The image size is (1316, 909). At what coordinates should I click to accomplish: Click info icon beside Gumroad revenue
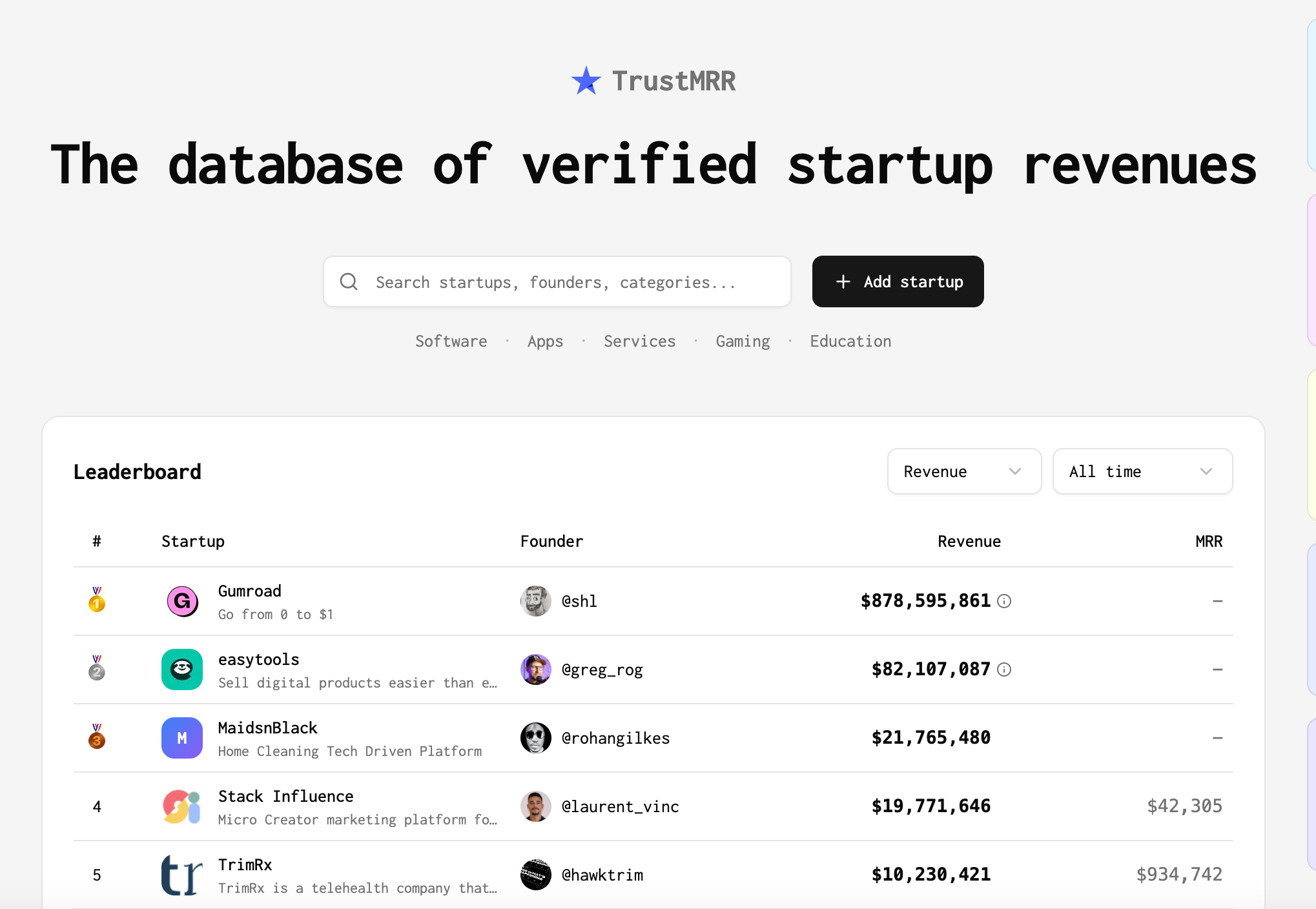[1004, 601]
